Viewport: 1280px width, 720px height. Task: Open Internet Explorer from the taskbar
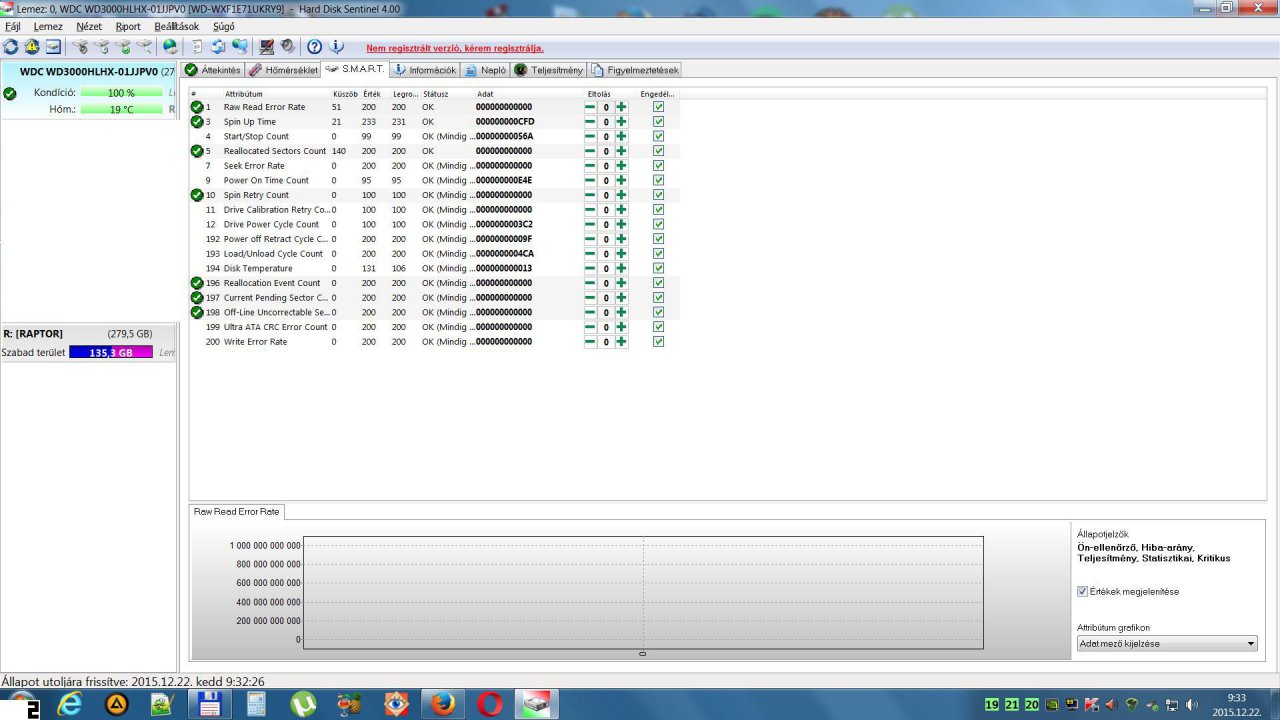[70, 704]
